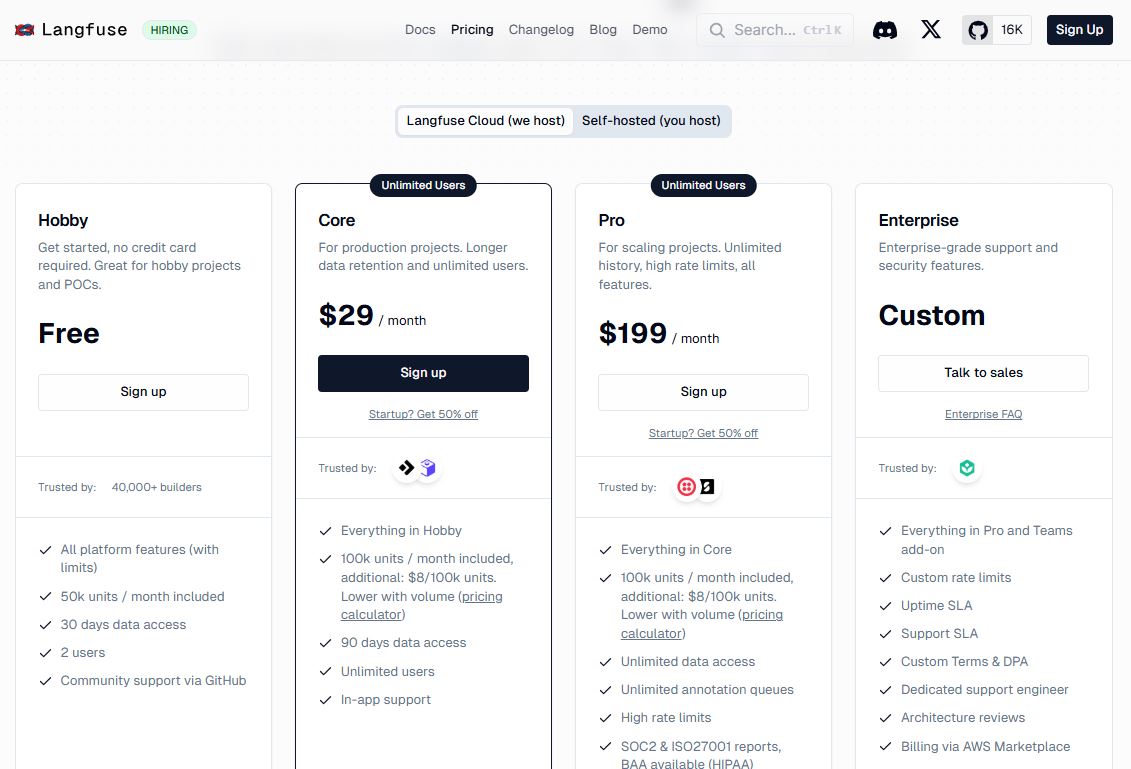
Task: Open the pricing calculator link in Pro
Action: (x=762, y=615)
